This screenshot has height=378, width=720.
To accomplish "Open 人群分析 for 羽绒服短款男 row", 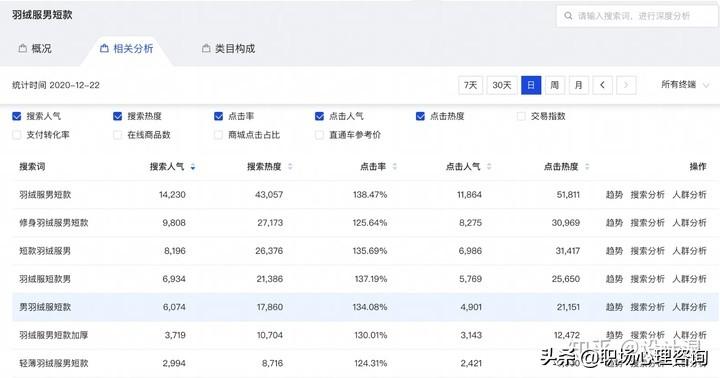I will pos(689,279).
